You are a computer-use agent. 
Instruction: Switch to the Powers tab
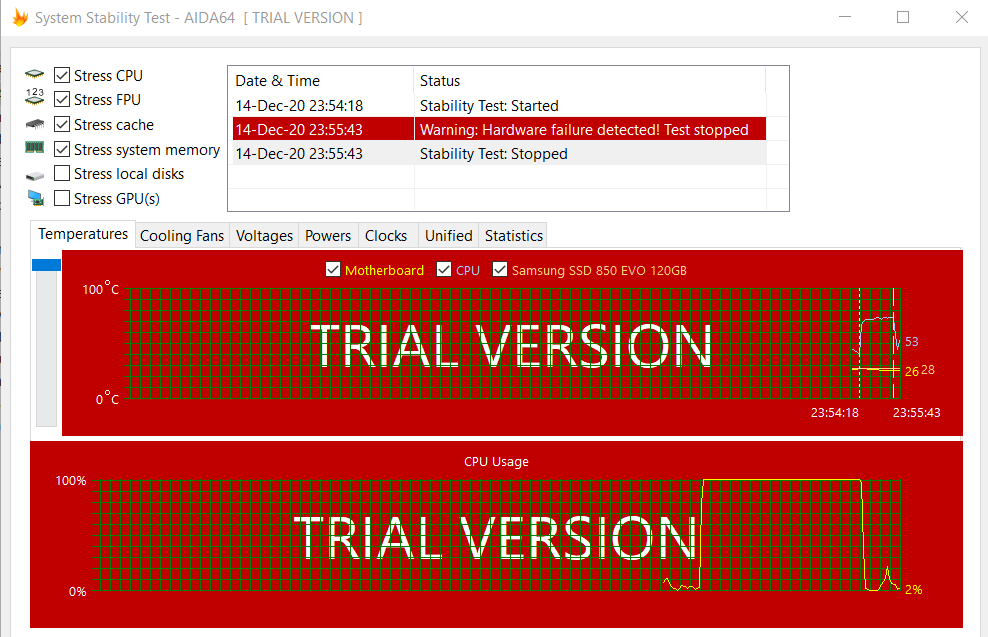coord(328,236)
